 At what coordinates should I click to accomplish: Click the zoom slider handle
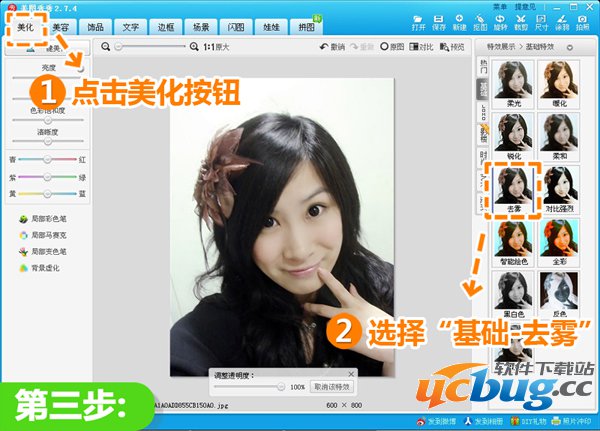click(x=119, y=47)
